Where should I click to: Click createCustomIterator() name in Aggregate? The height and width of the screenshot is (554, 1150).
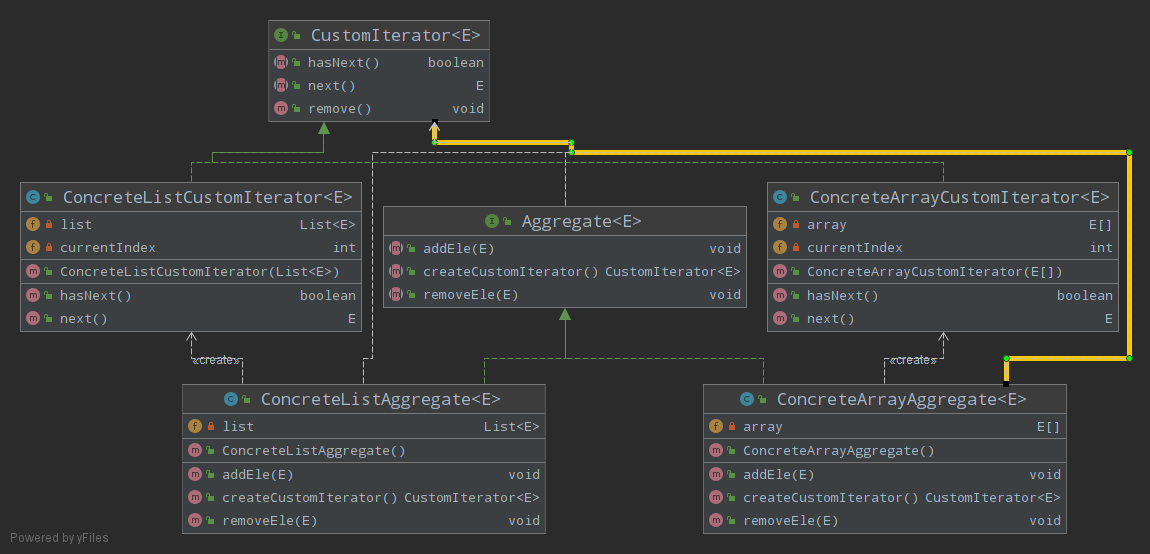click(511, 271)
